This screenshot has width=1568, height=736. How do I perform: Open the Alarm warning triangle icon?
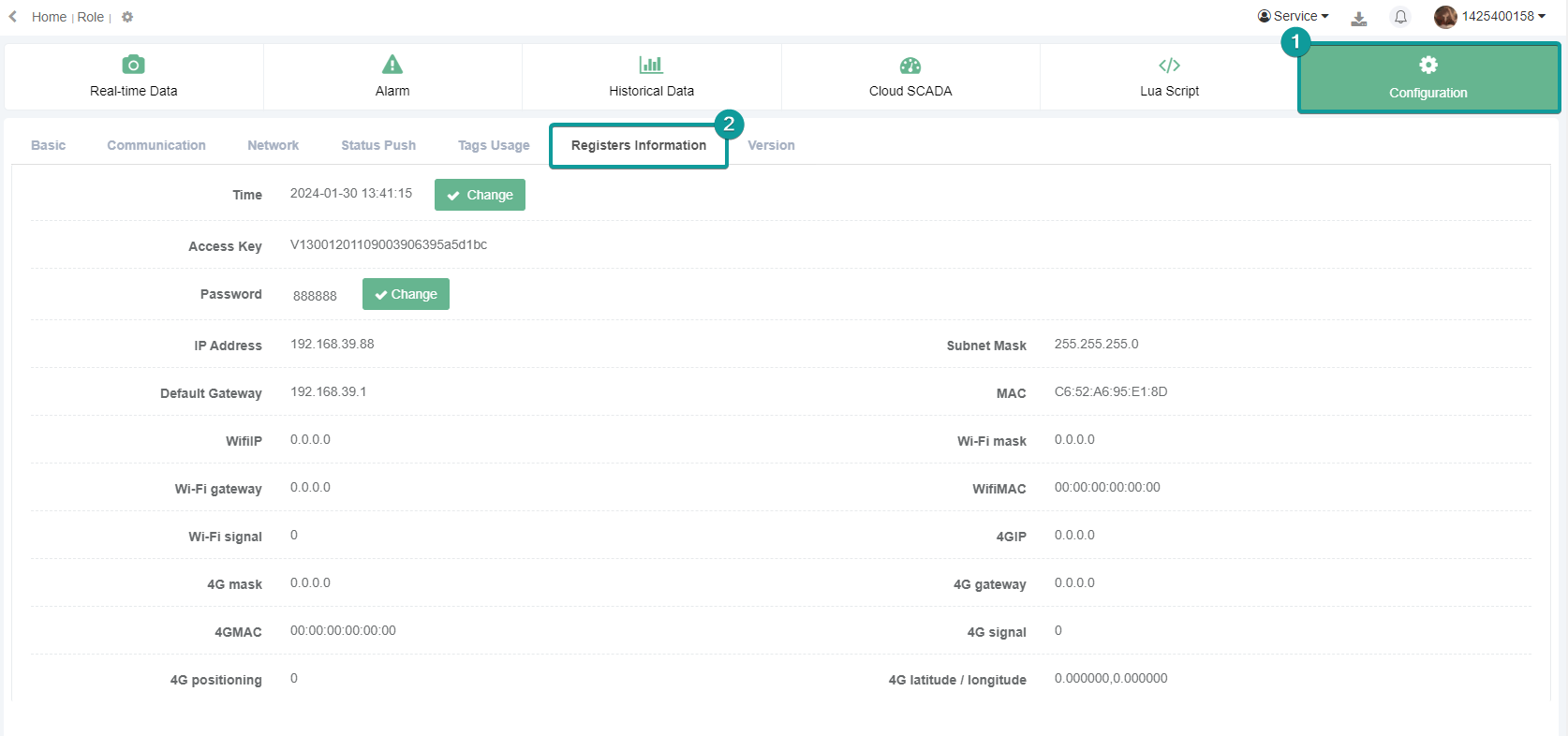tap(392, 65)
